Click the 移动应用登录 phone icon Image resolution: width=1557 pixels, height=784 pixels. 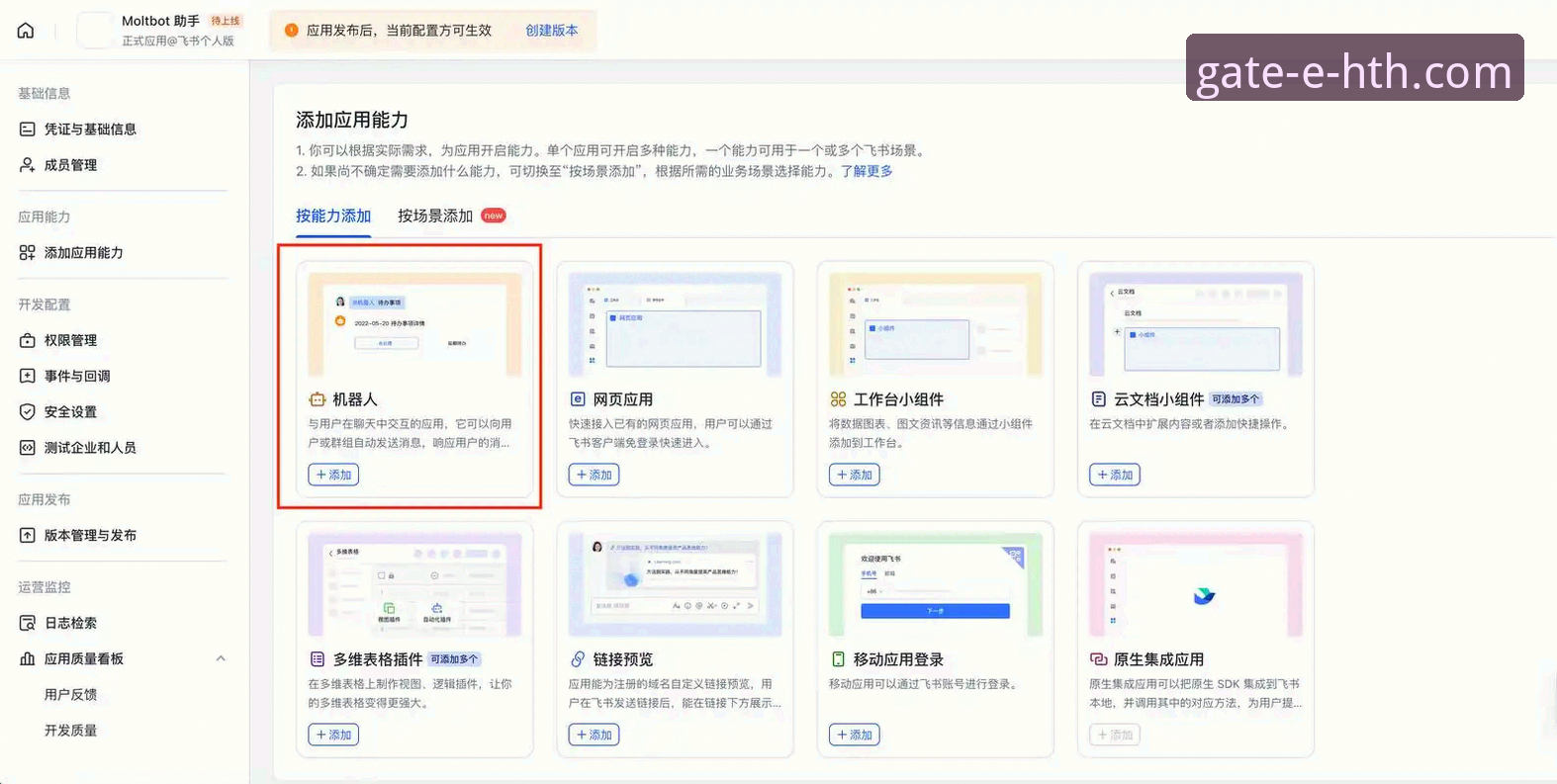[x=838, y=659]
